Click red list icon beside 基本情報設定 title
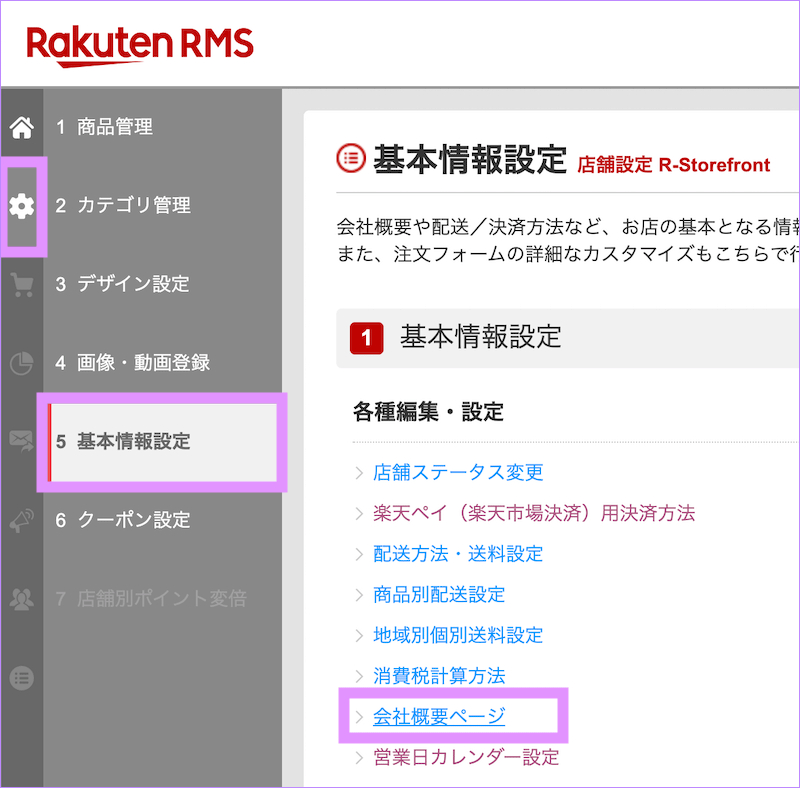The width and height of the screenshot is (800, 788). tap(351, 158)
